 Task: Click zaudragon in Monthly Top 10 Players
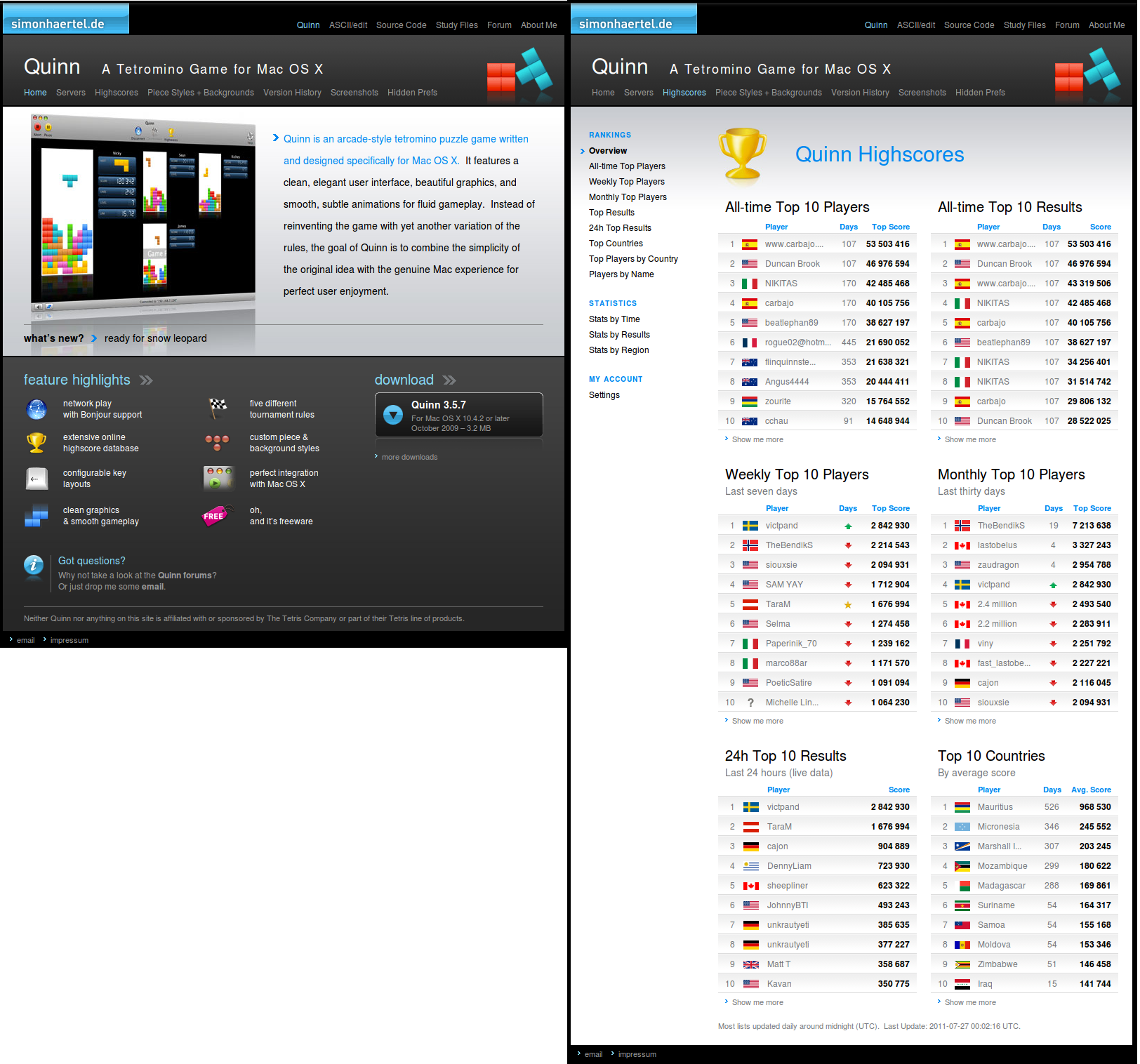[998, 565]
